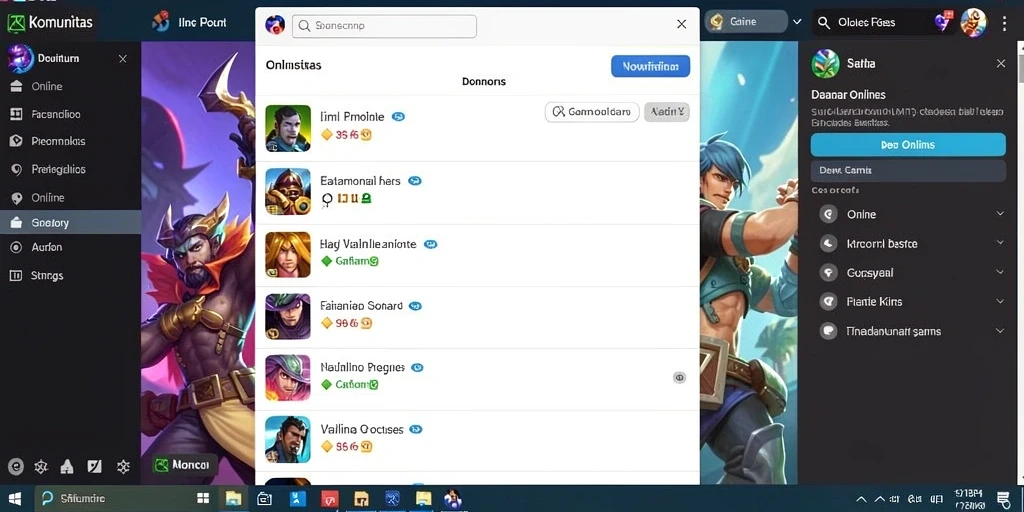Click the chevron beside Gaine

797,22
